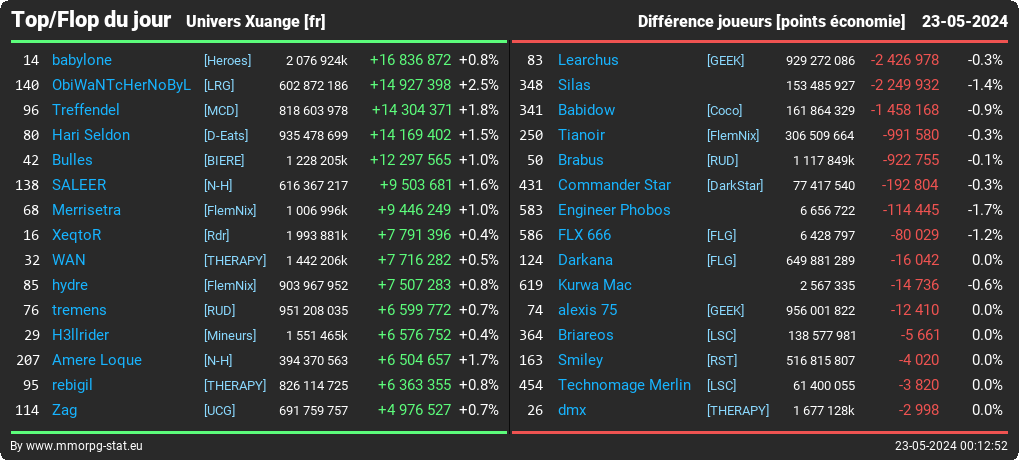1019x460 pixels.
Task: Click the Commander Star player name
Action: (x=614, y=185)
